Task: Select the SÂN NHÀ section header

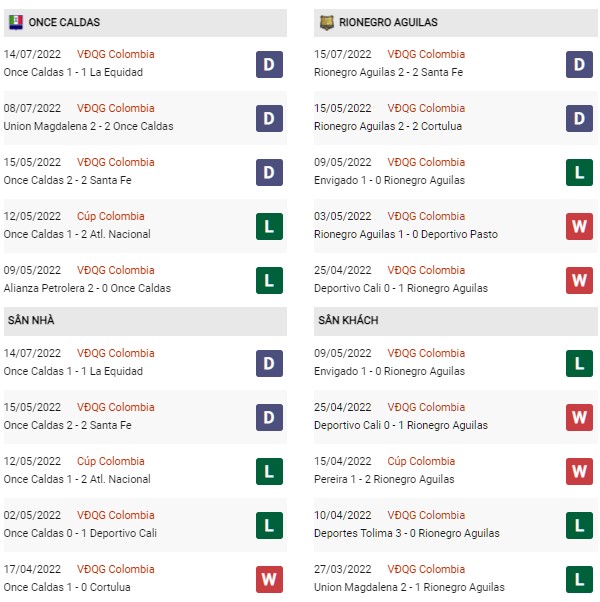Action: 31,320
